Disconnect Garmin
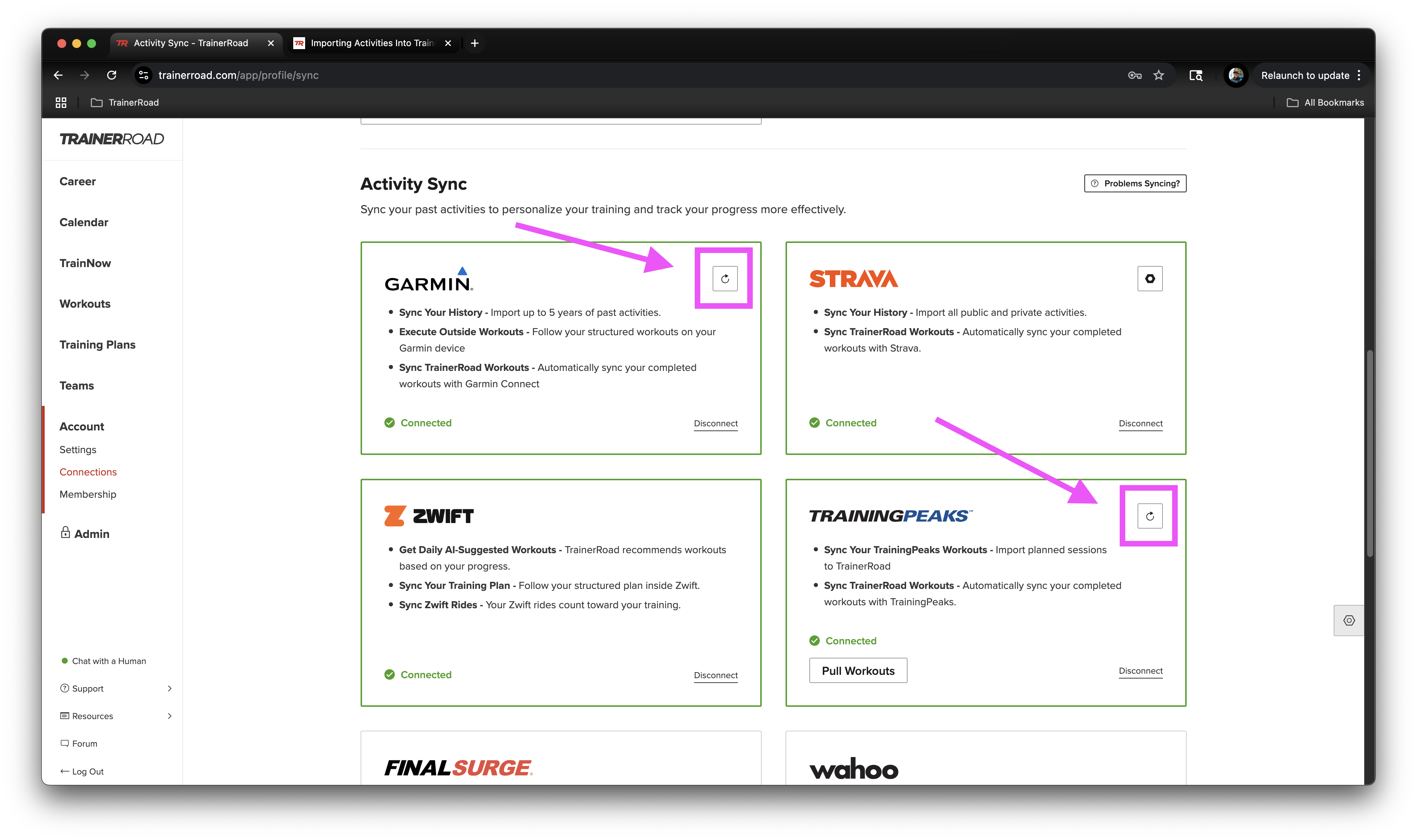The image size is (1417, 840). click(x=716, y=423)
